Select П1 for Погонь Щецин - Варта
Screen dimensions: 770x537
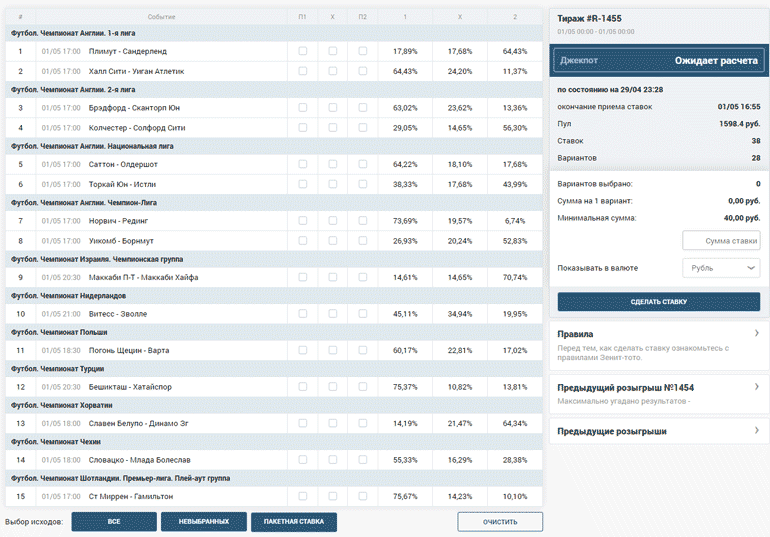(303, 350)
